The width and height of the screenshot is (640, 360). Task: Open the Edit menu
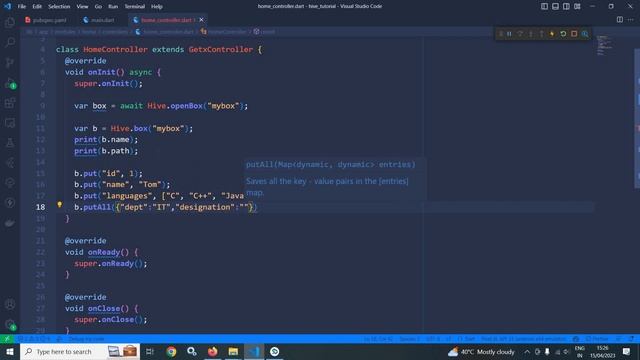click(x=37, y=7)
